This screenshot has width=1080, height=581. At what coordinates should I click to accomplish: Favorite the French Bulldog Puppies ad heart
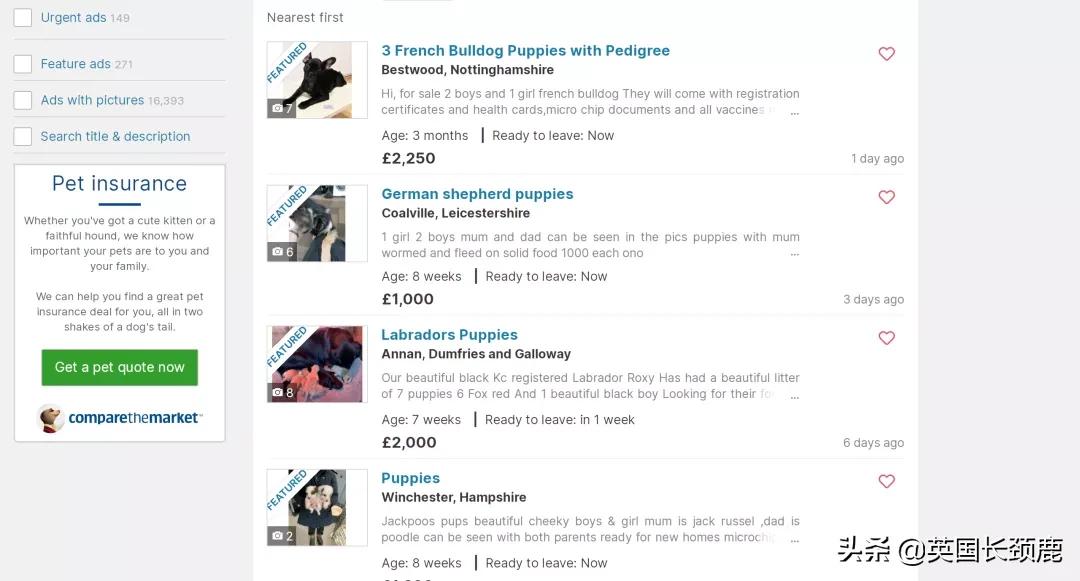click(886, 54)
